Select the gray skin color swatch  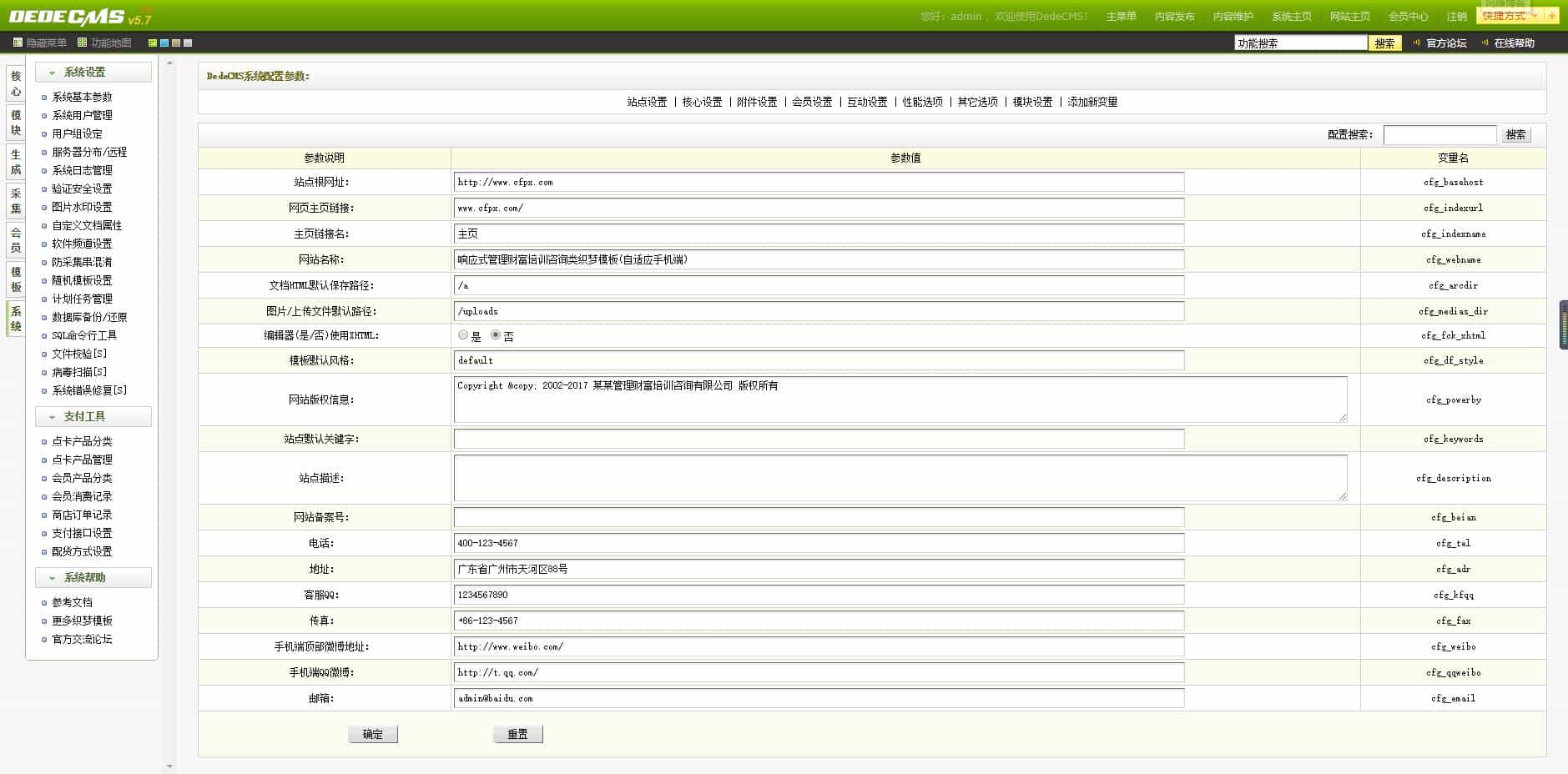click(x=188, y=43)
